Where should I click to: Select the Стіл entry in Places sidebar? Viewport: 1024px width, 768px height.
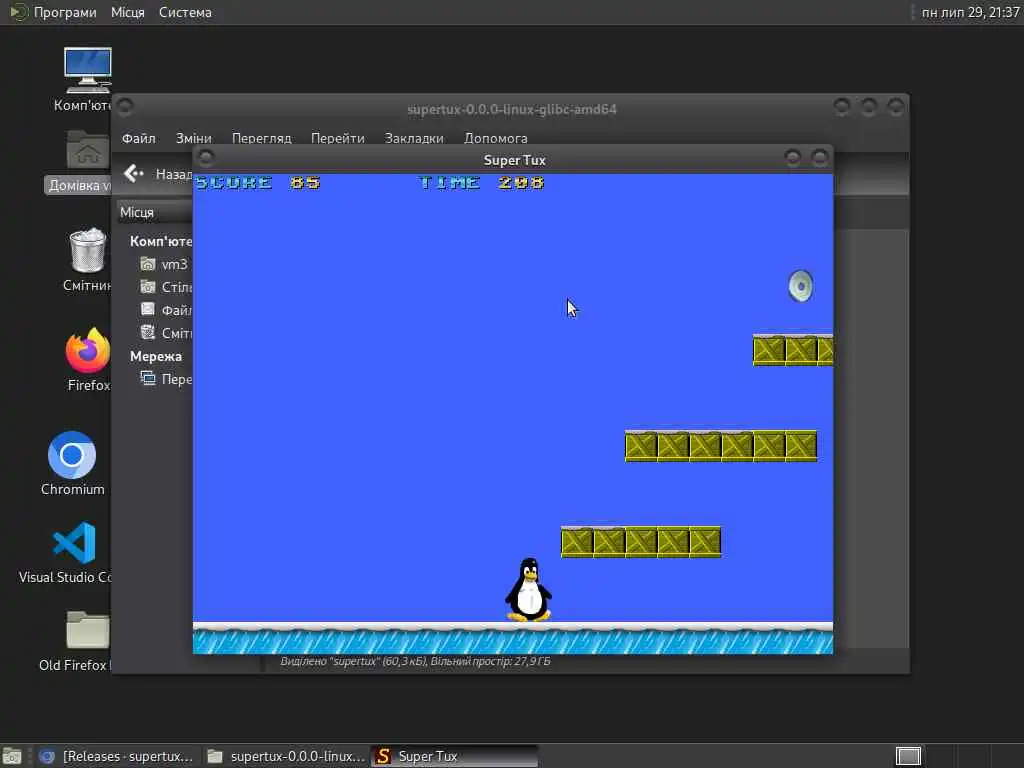(165, 287)
